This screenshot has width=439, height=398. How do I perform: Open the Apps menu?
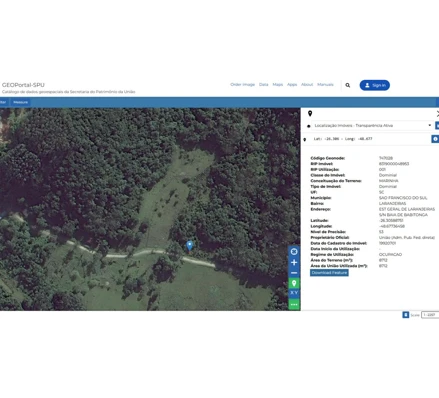tap(292, 85)
